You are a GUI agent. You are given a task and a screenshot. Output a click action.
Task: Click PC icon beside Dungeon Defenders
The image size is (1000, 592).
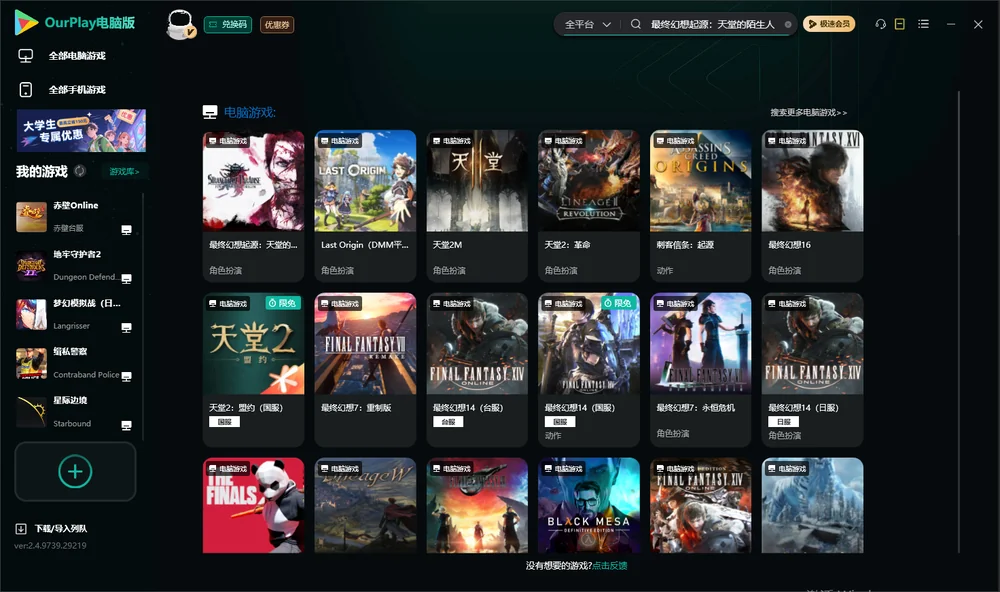click(x=126, y=279)
